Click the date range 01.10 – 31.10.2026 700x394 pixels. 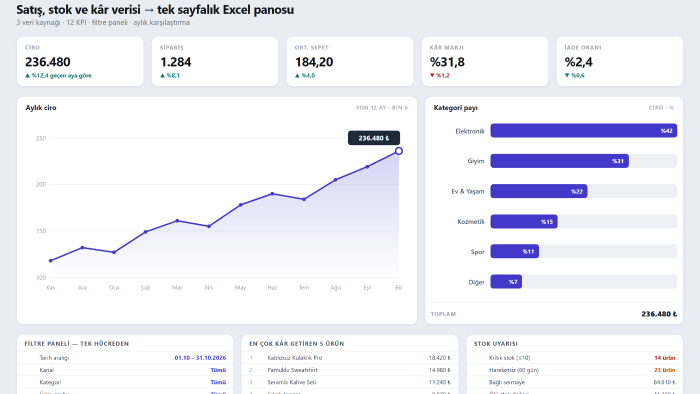coord(200,358)
